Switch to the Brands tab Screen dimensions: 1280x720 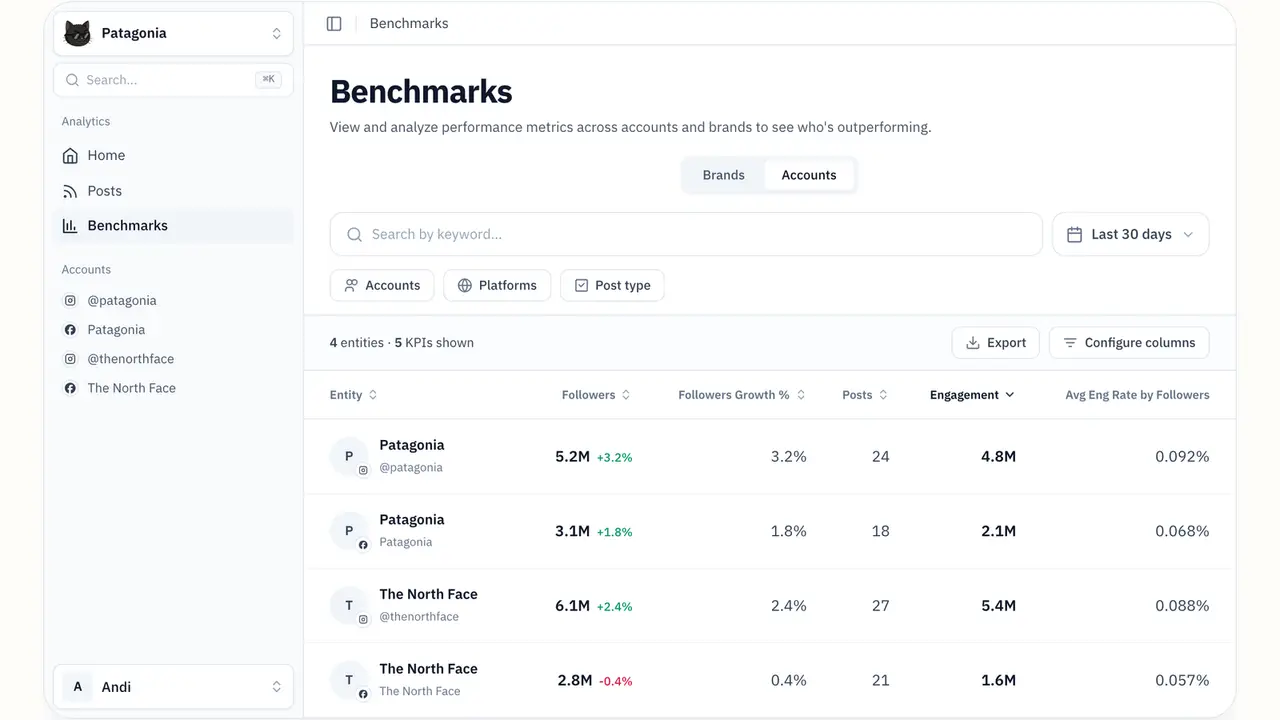[x=723, y=175]
